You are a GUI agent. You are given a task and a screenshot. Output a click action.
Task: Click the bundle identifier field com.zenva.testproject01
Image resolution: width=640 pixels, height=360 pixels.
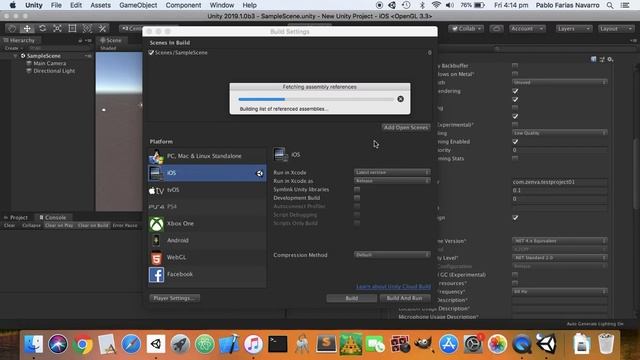[560, 182]
